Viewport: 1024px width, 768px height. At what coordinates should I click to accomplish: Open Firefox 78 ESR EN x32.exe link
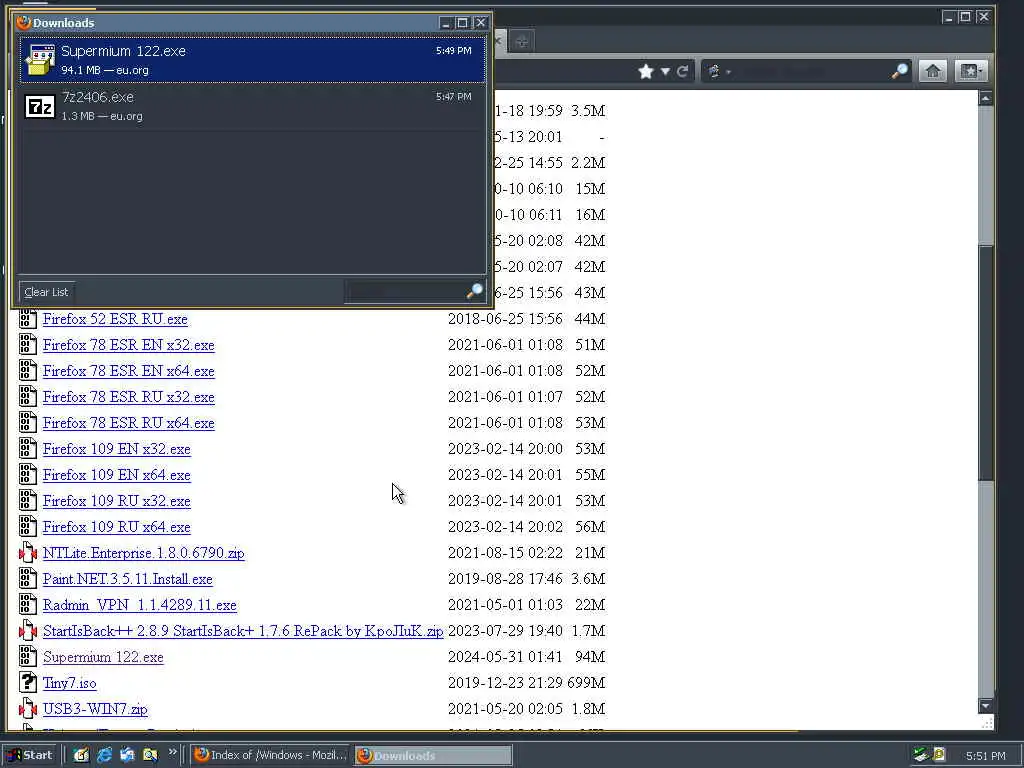pos(129,345)
